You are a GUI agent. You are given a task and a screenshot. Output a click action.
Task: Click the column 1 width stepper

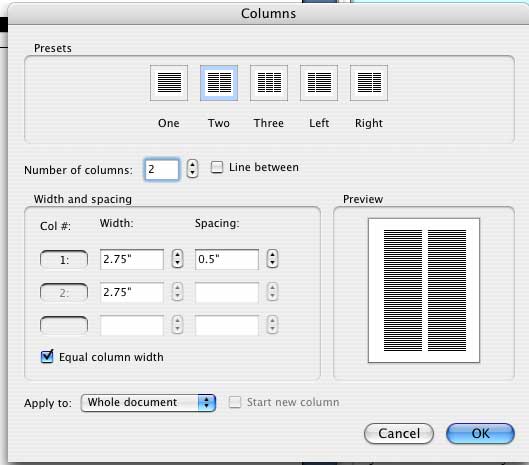[177, 259]
